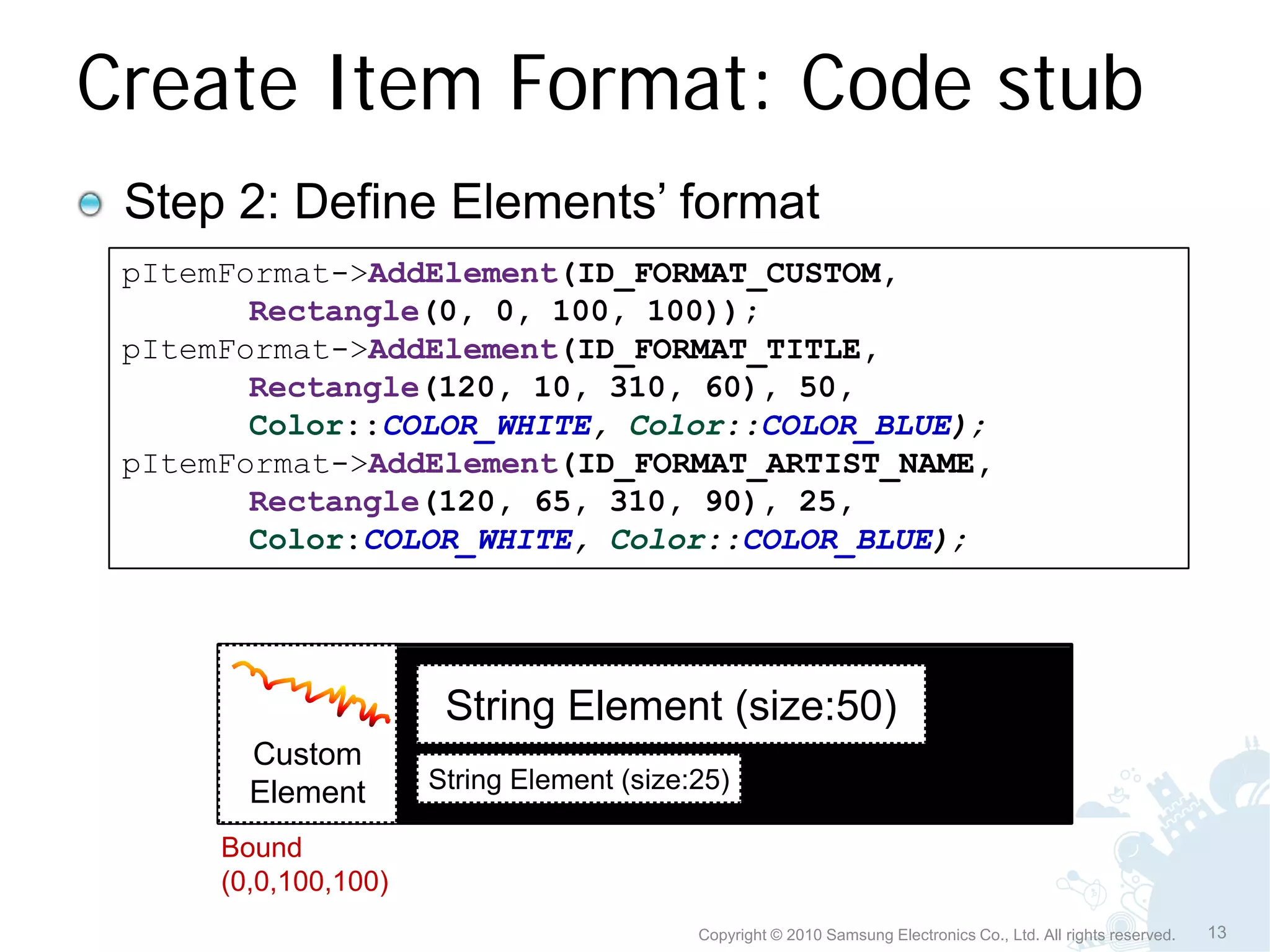This screenshot has height=952, width=1270.
Task: Click the red 'Bound (0,0,100,100)' caption
Action: pos(304,865)
